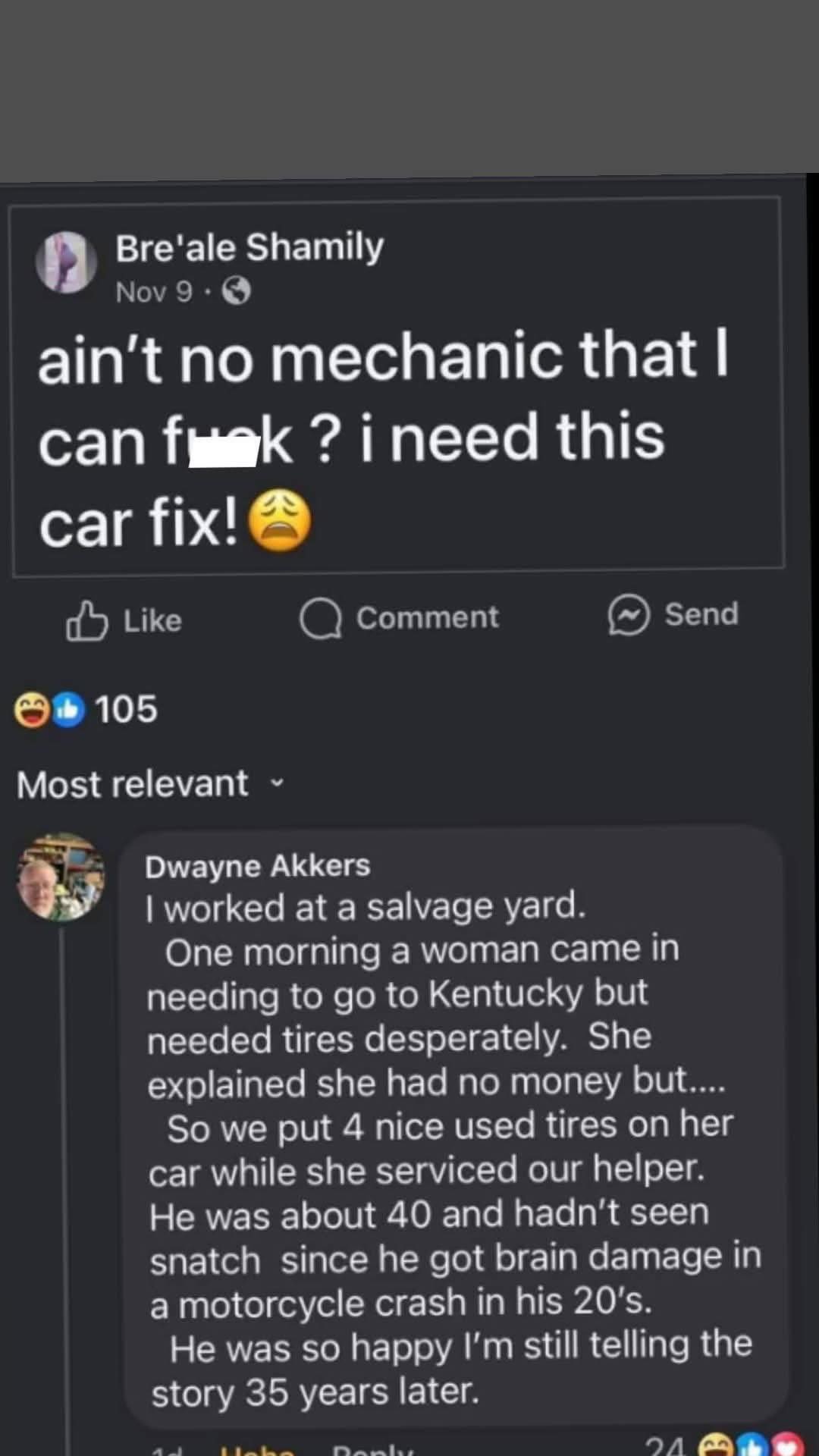
Task: Click the blue thumbs-up reaction icon
Action: tap(67, 709)
